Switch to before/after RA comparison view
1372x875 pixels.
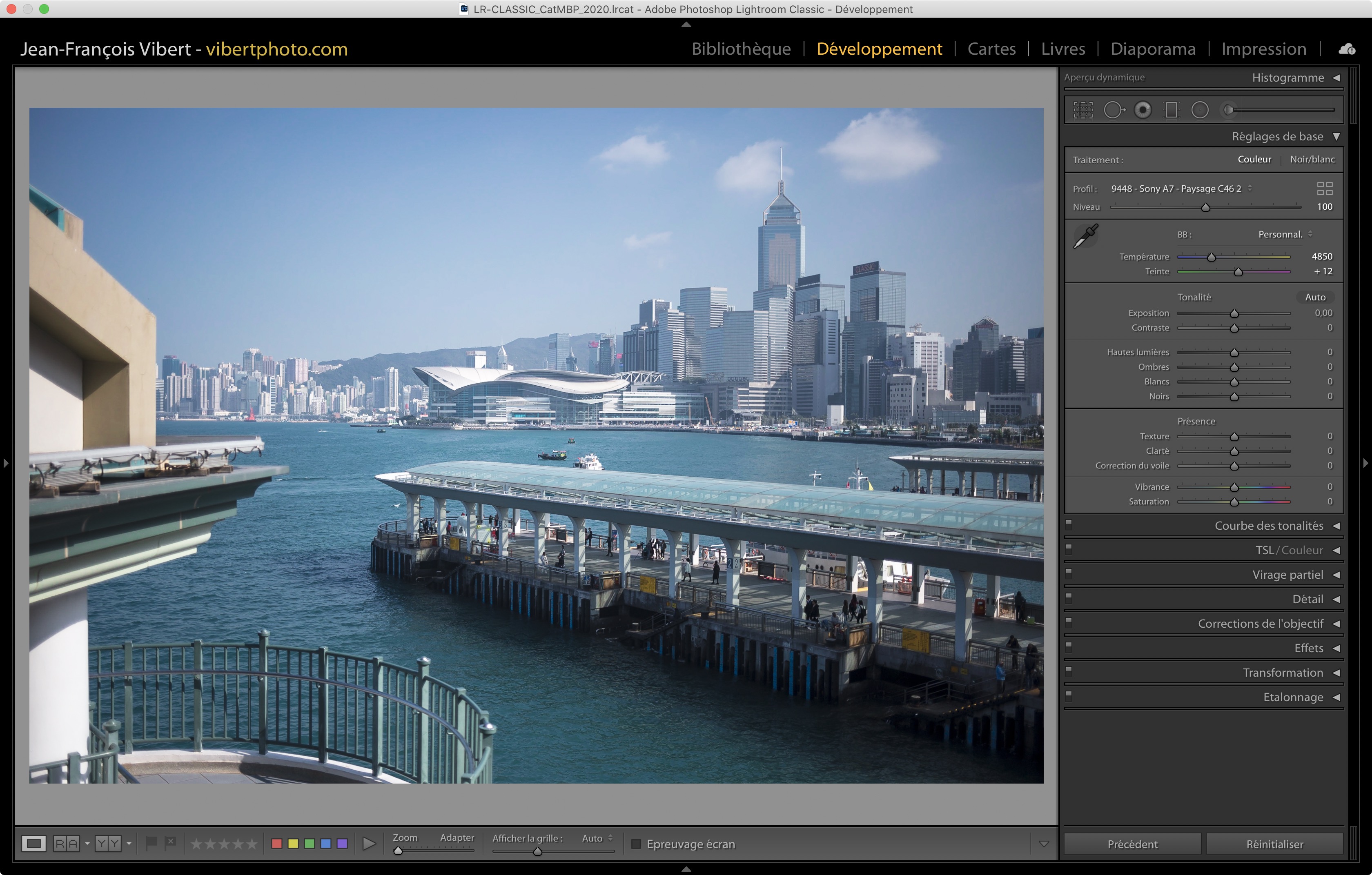tap(66, 843)
